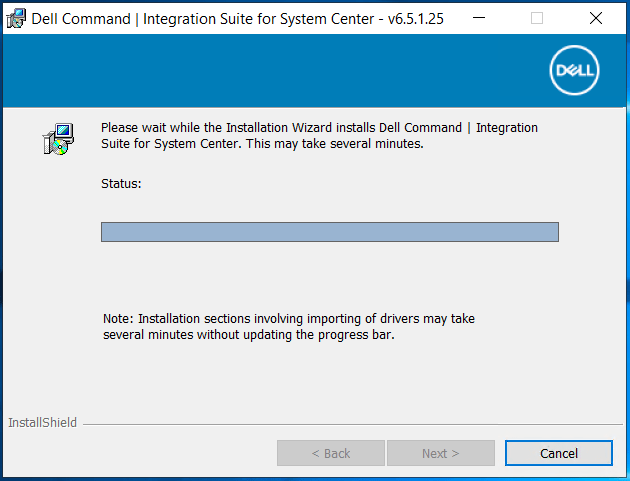Click the 'Please wait while the Installation Wizard' line
Screen dimensions: 630x481
[x=319, y=128]
